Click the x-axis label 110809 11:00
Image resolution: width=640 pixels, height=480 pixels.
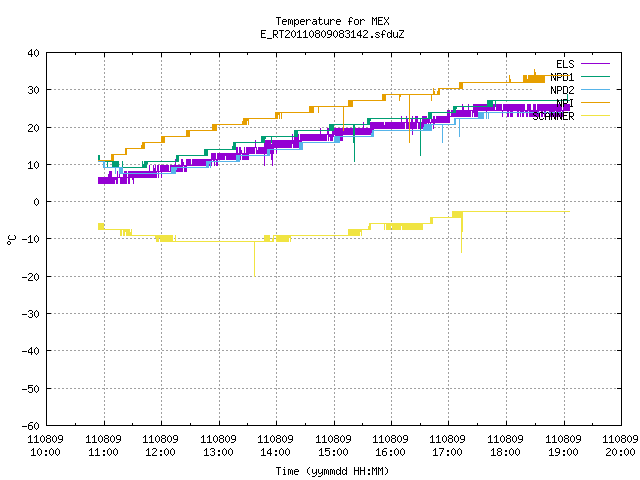[x=103, y=446]
